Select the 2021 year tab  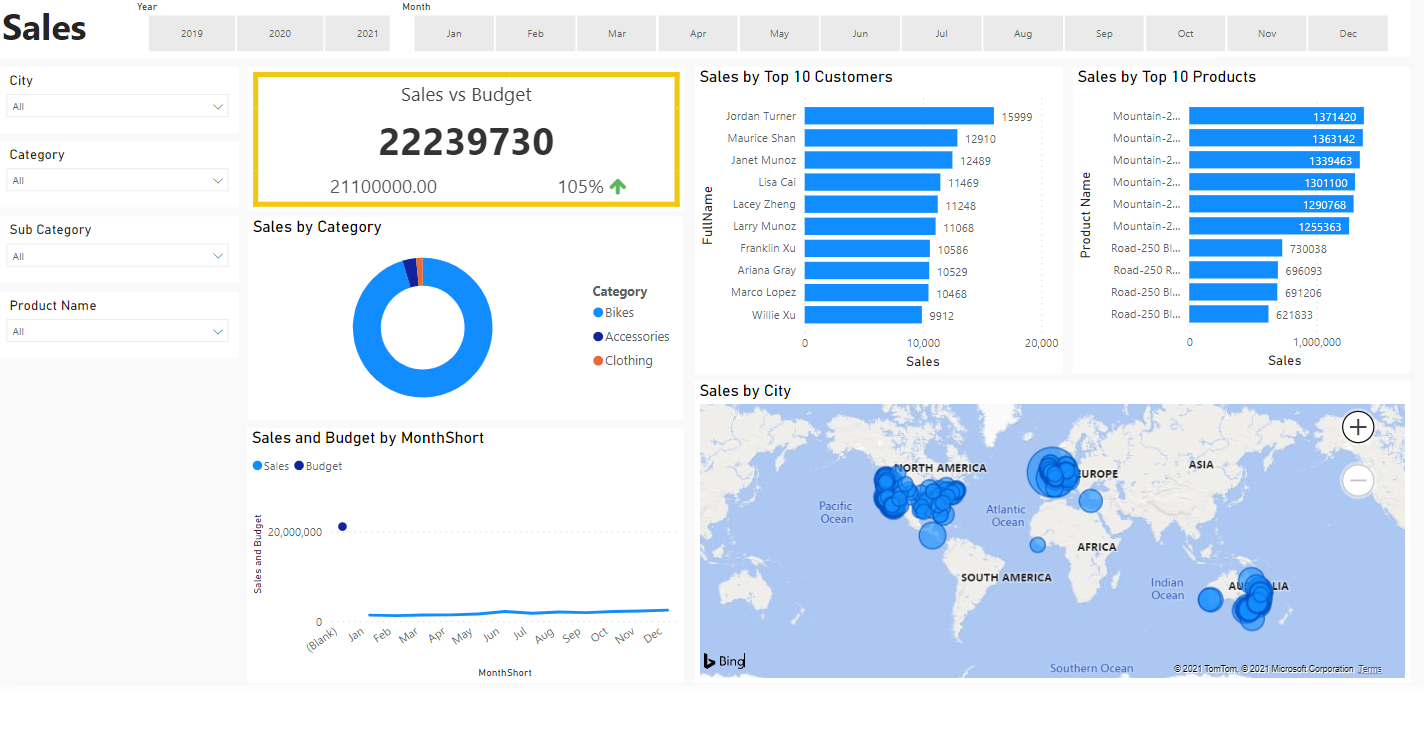click(x=357, y=33)
